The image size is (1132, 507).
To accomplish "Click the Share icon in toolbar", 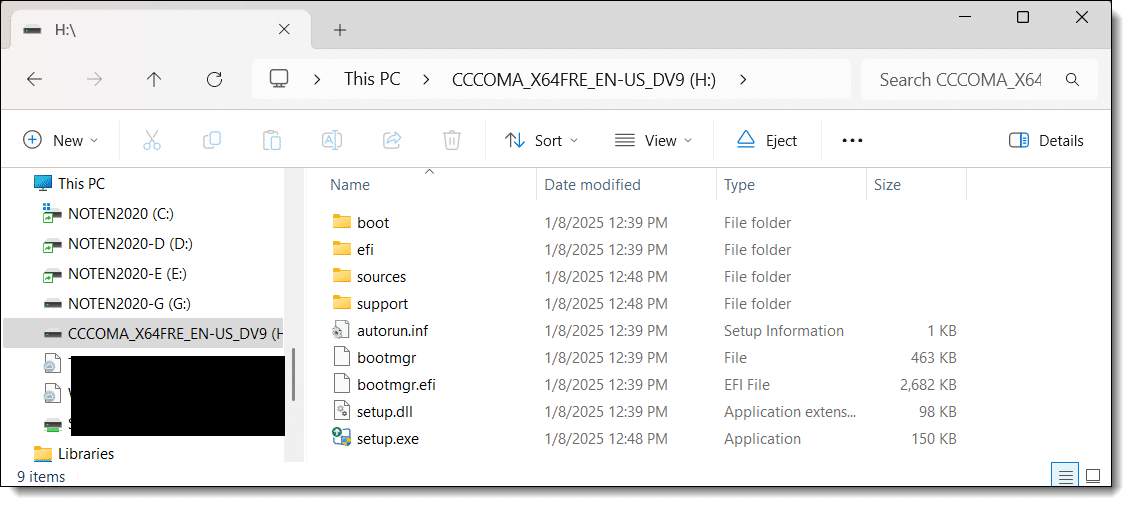I will [x=392, y=140].
